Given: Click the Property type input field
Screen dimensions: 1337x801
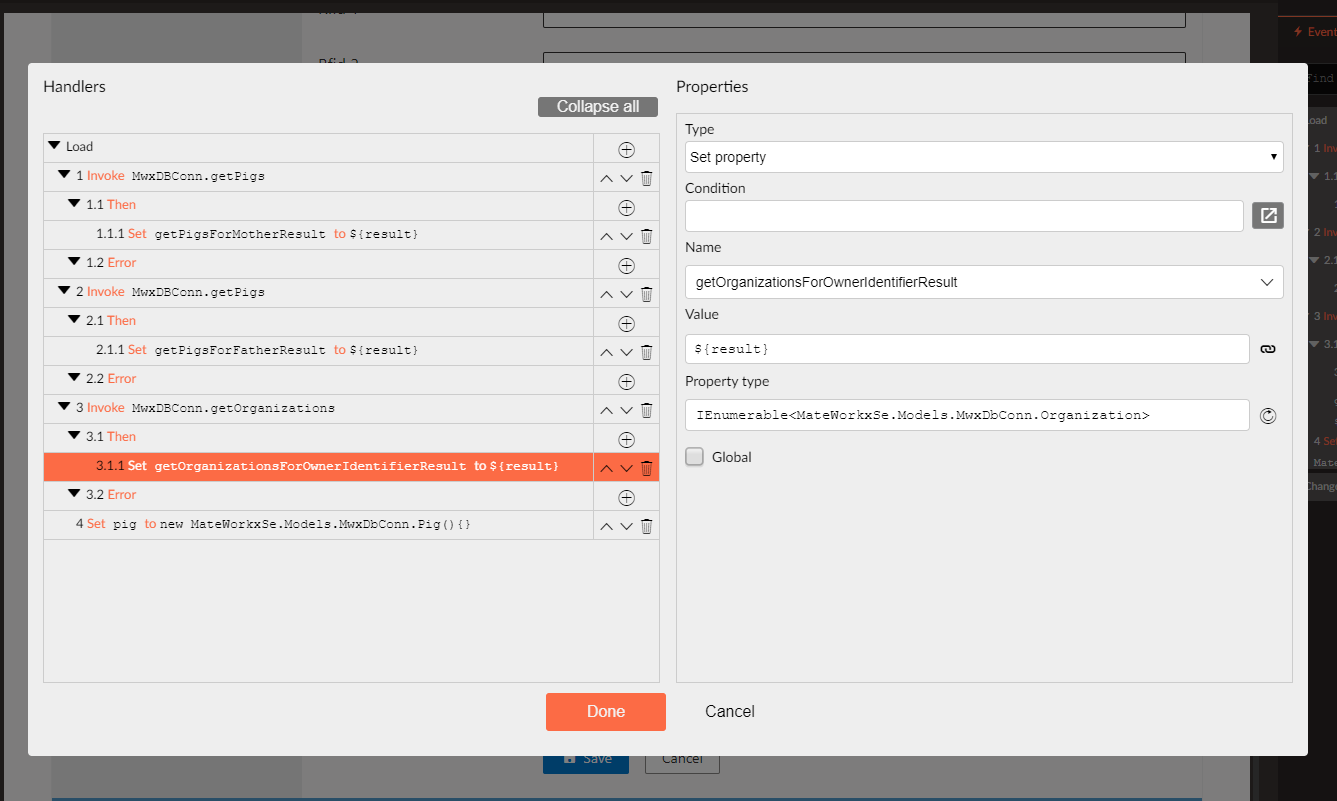Looking at the screenshot, I should click(967, 415).
